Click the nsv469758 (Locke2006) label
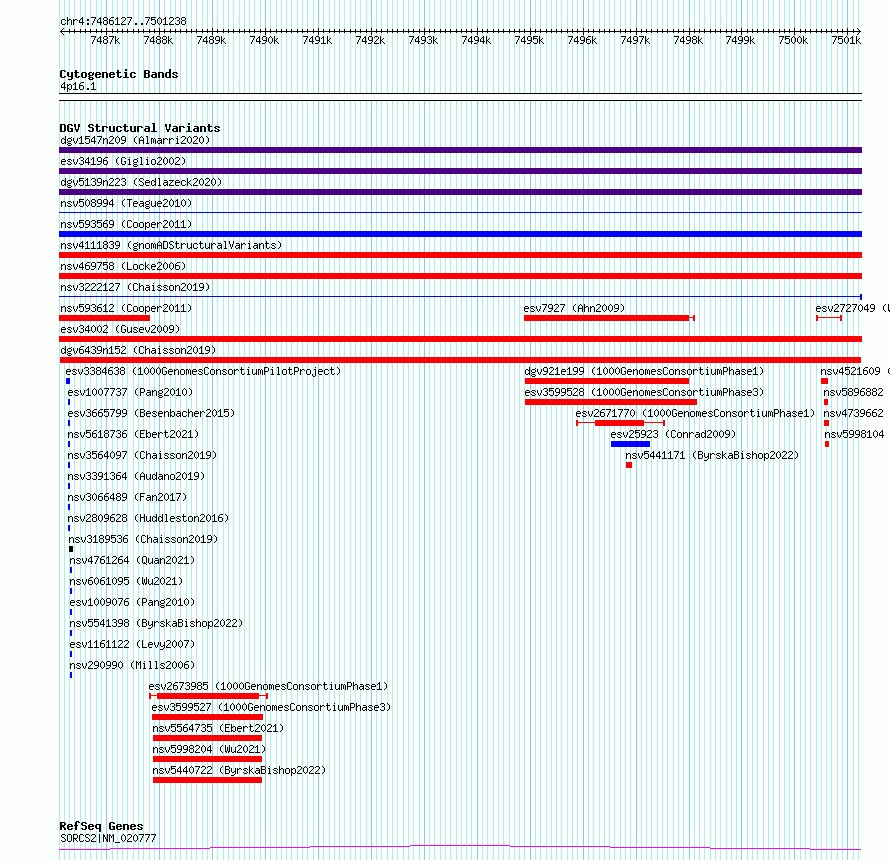Image resolution: width=890 pixels, height=860 pixels. (123, 266)
